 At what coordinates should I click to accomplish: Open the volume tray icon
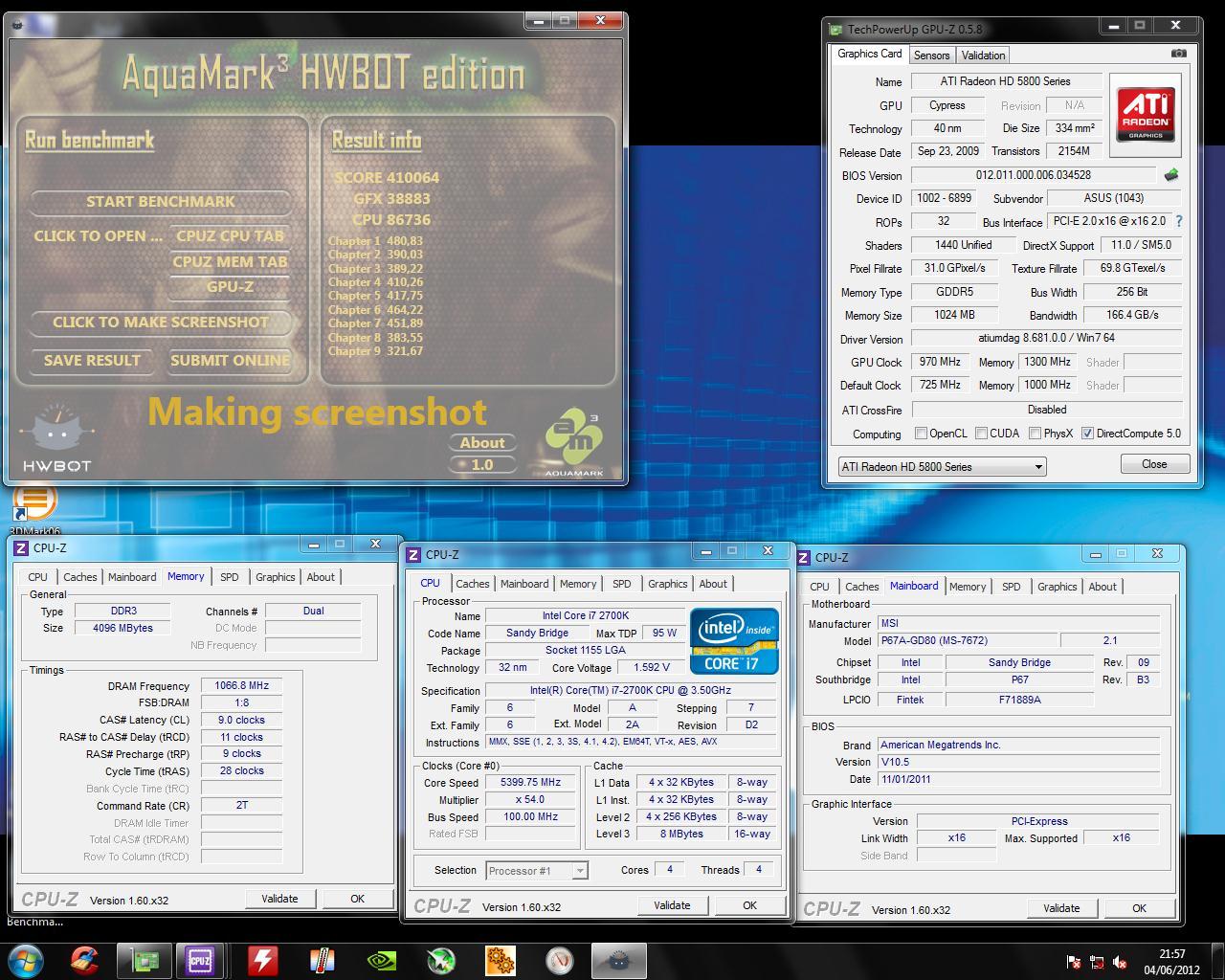click(x=1120, y=962)
